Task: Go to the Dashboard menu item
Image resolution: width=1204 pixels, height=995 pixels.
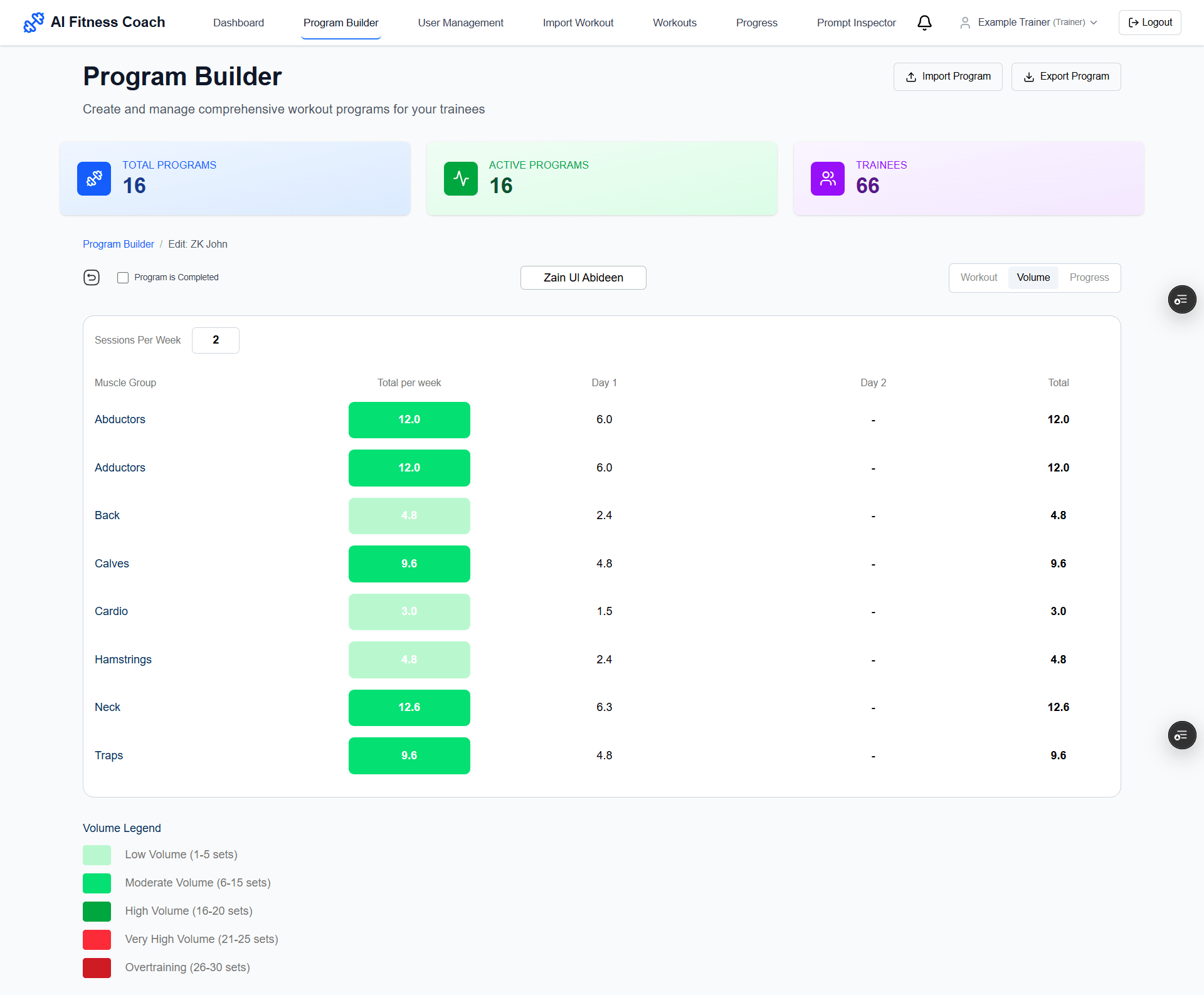Action: point(238,23)
